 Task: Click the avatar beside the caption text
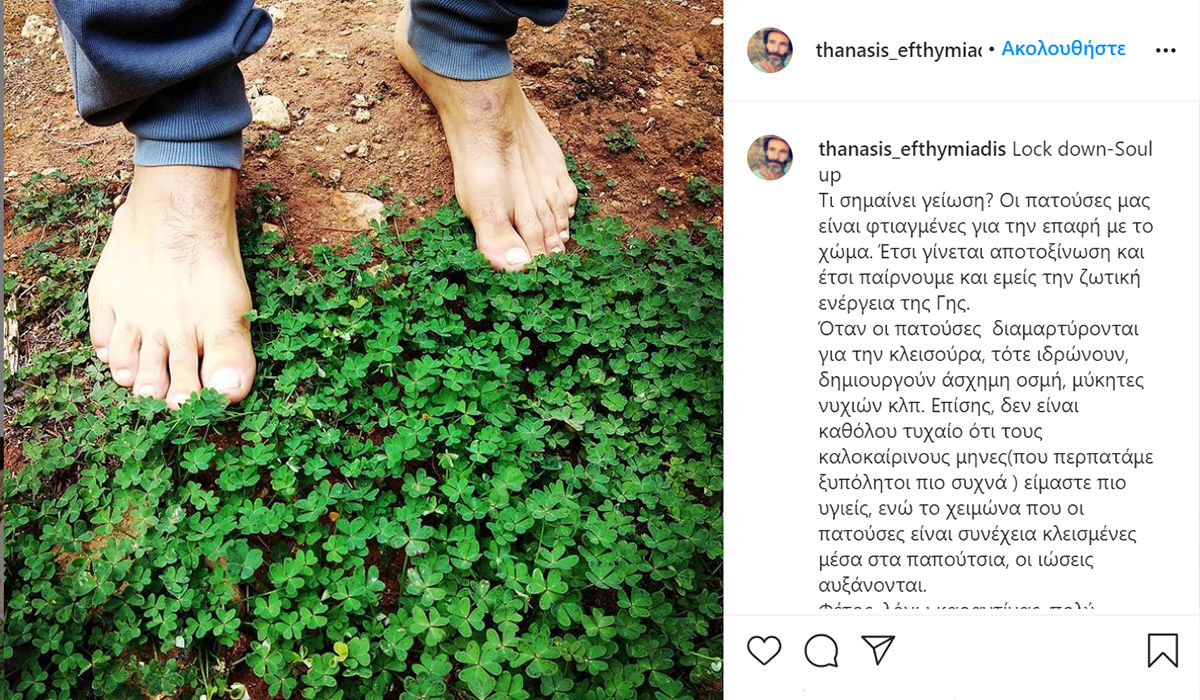click(770, 157)
